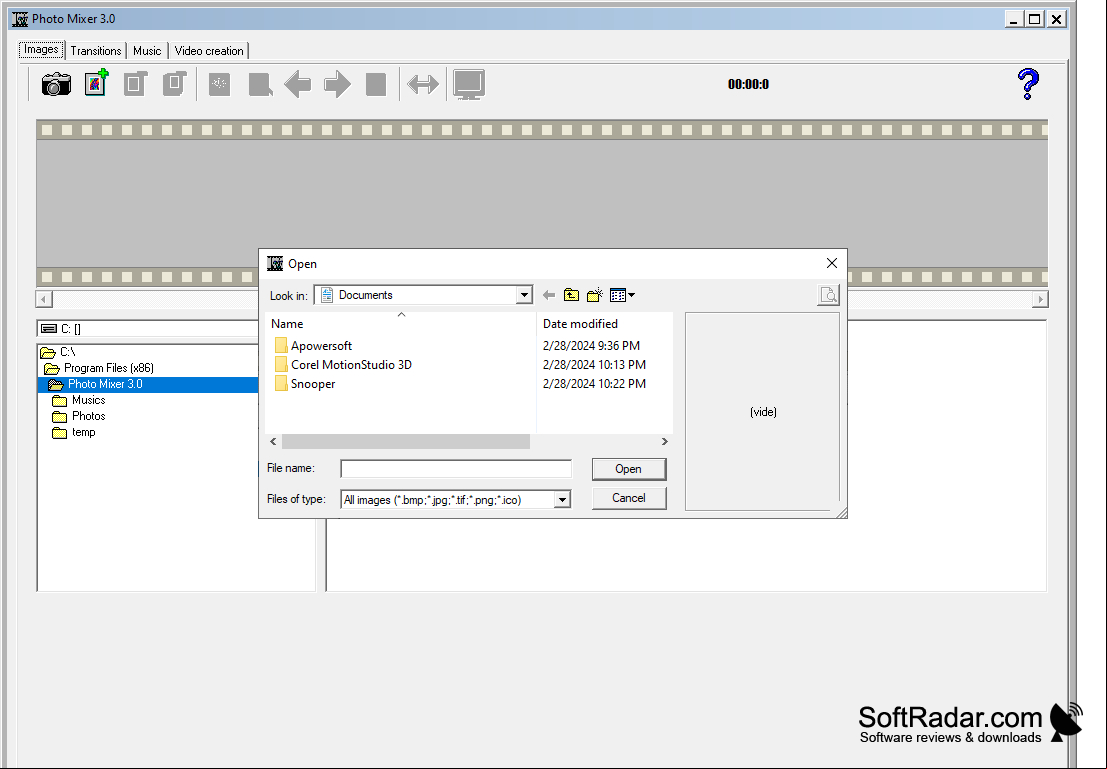Image resolution: width=1107 pixels, height=769 pixels.
Task: Sort by the Name column header
Action: (401, 323)
